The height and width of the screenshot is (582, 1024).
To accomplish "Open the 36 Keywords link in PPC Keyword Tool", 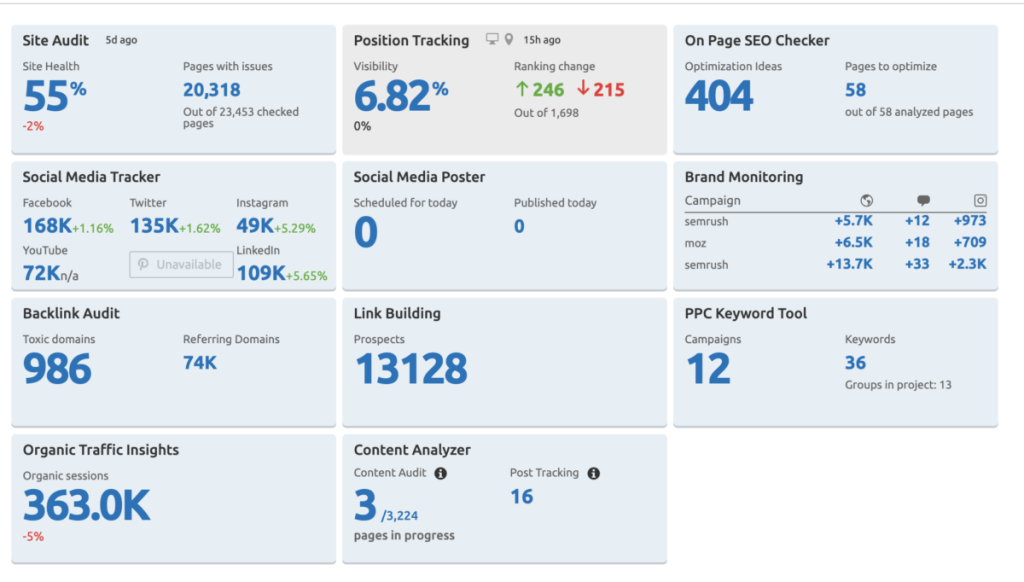I will tap(855, 363).
